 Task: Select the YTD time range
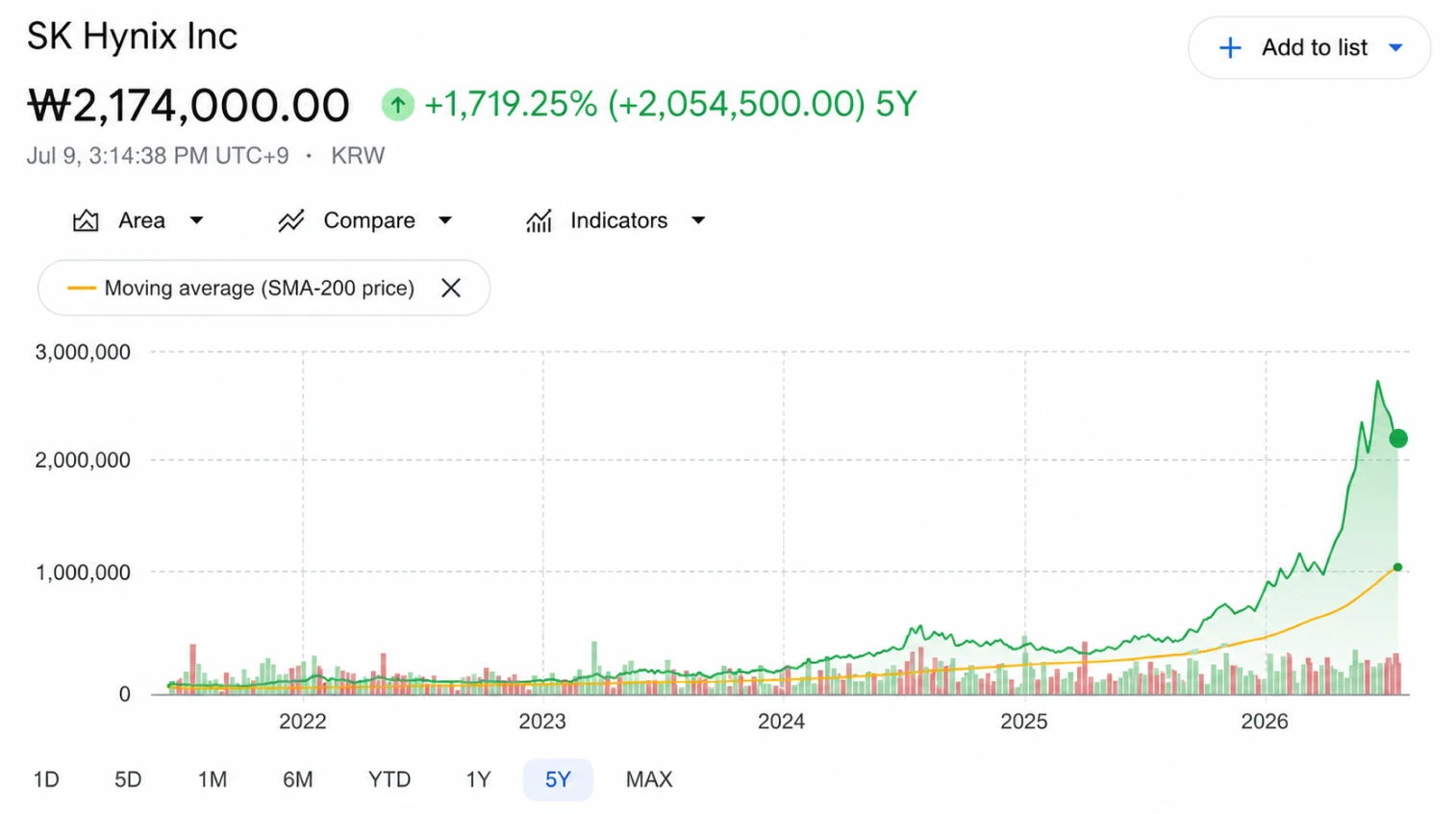(389, 779)
